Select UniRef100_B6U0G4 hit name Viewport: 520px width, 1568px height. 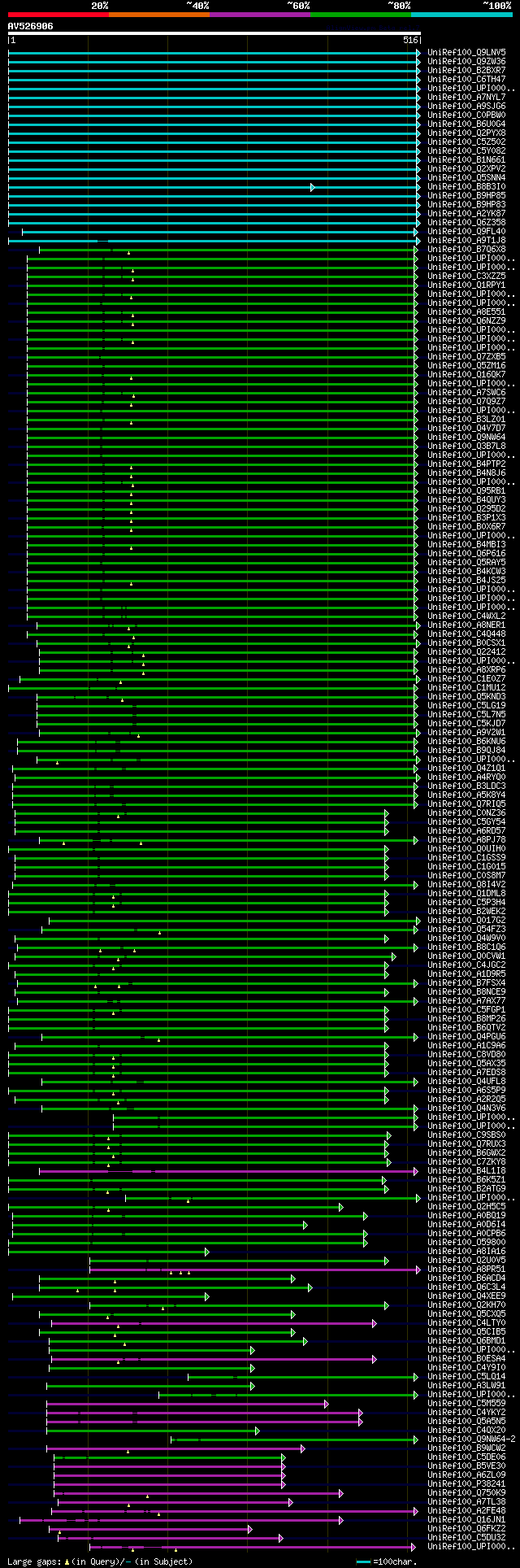(x=466, y=124)
